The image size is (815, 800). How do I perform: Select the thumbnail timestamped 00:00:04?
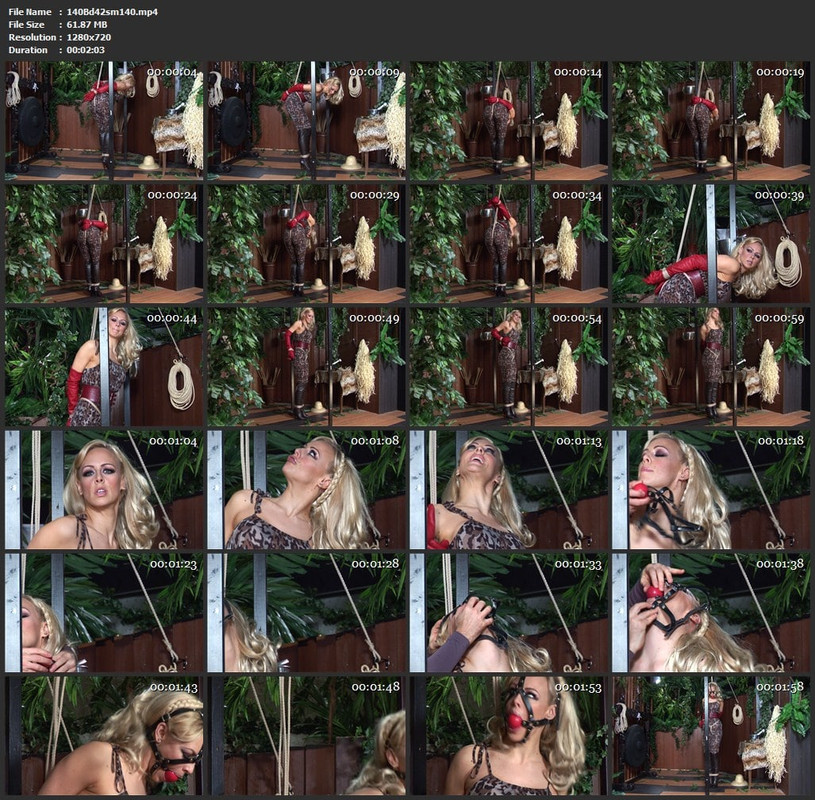pos(104,121)
